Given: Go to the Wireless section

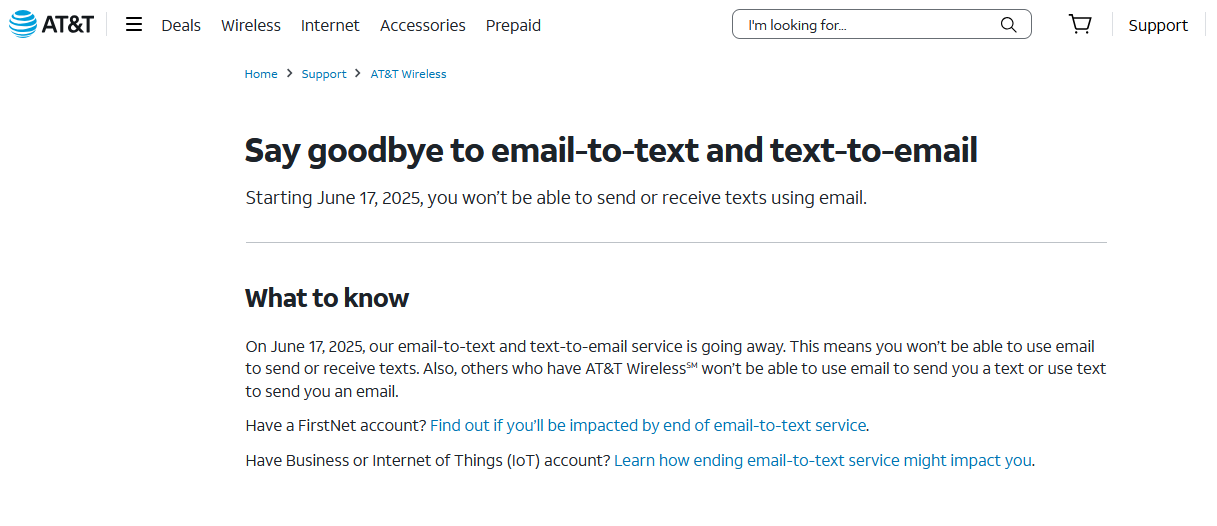Looking at the screenshot, I should pos(251,25).
